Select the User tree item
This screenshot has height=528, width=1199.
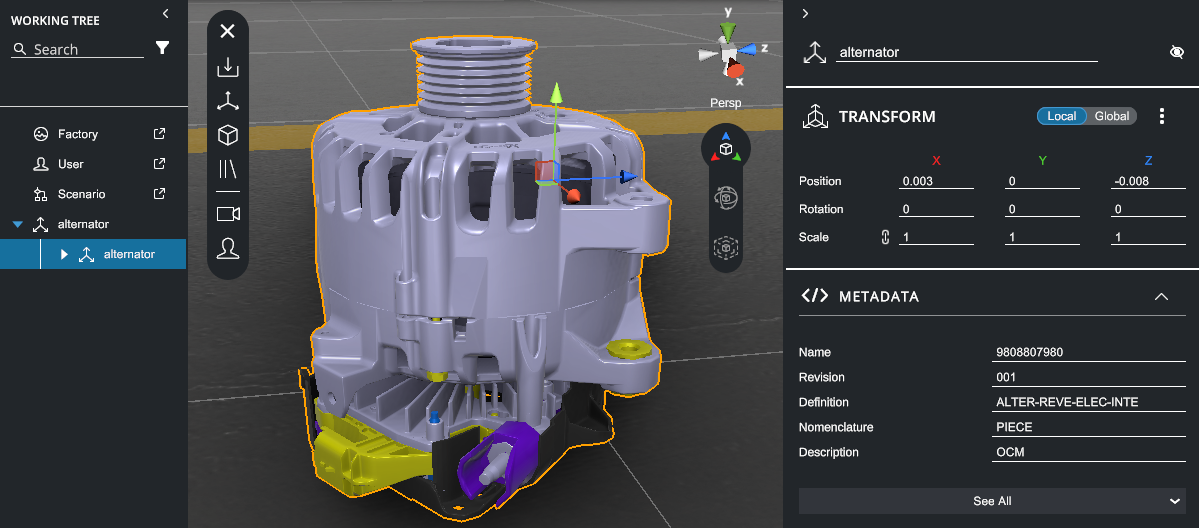point(70,164)
